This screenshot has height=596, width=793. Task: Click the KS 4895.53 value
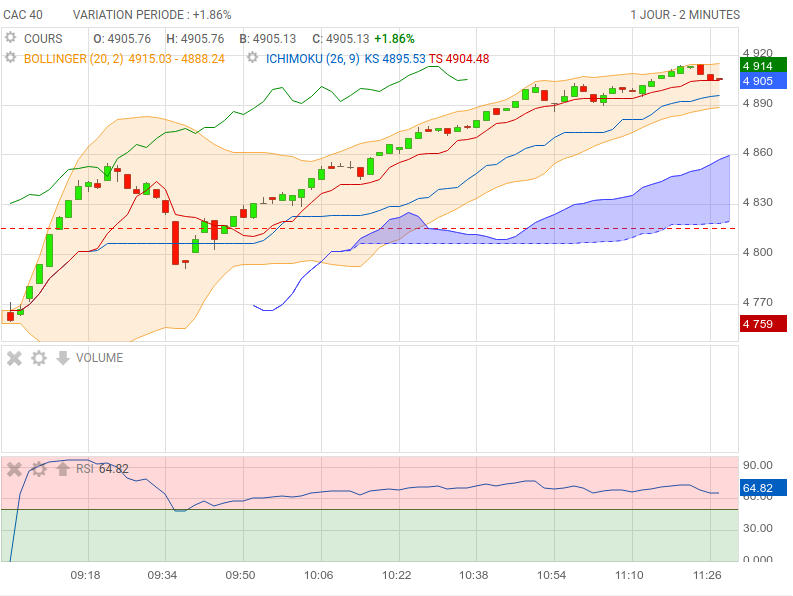395,59
